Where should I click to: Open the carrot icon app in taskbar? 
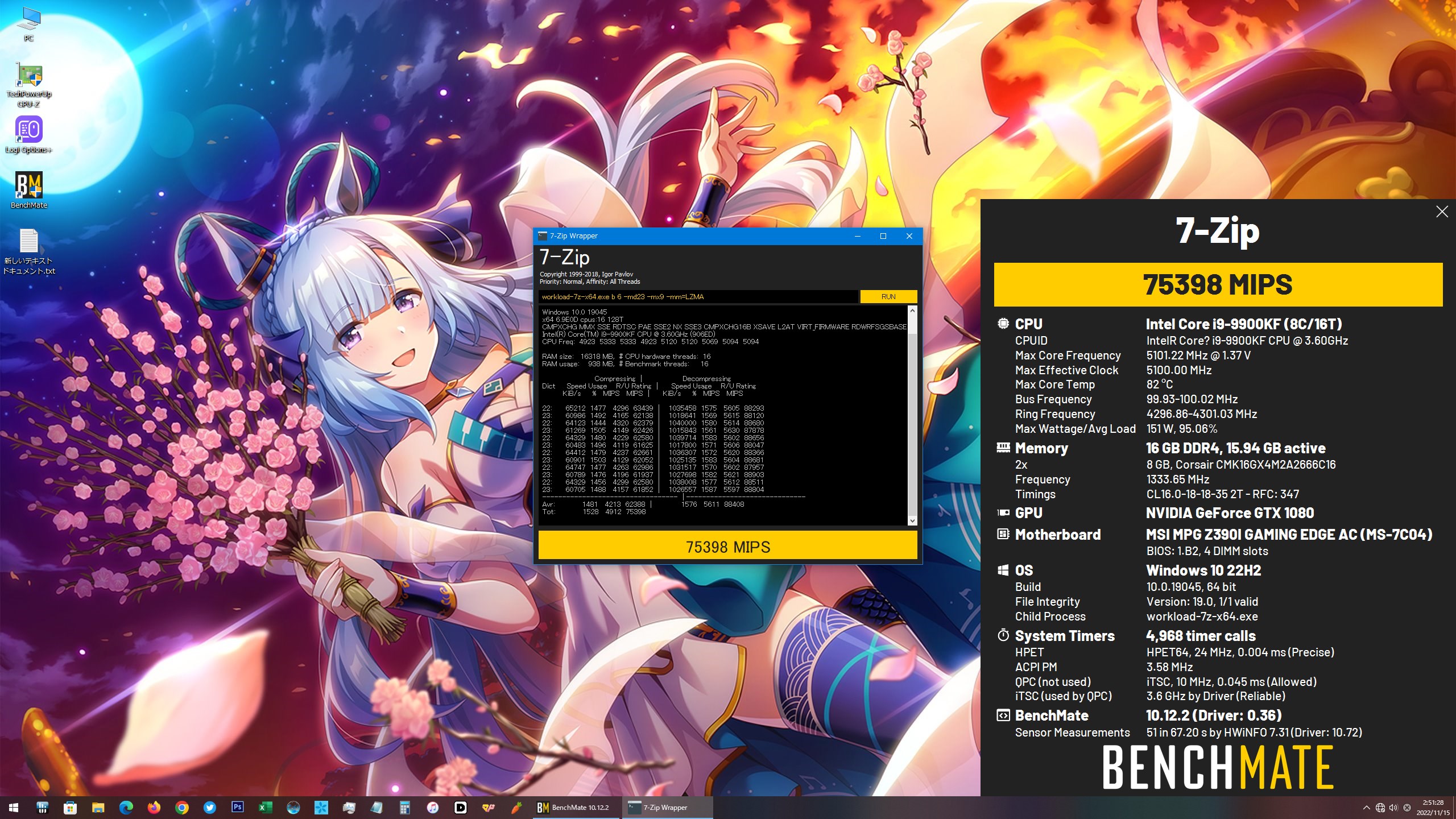click(x=516, y=808)
